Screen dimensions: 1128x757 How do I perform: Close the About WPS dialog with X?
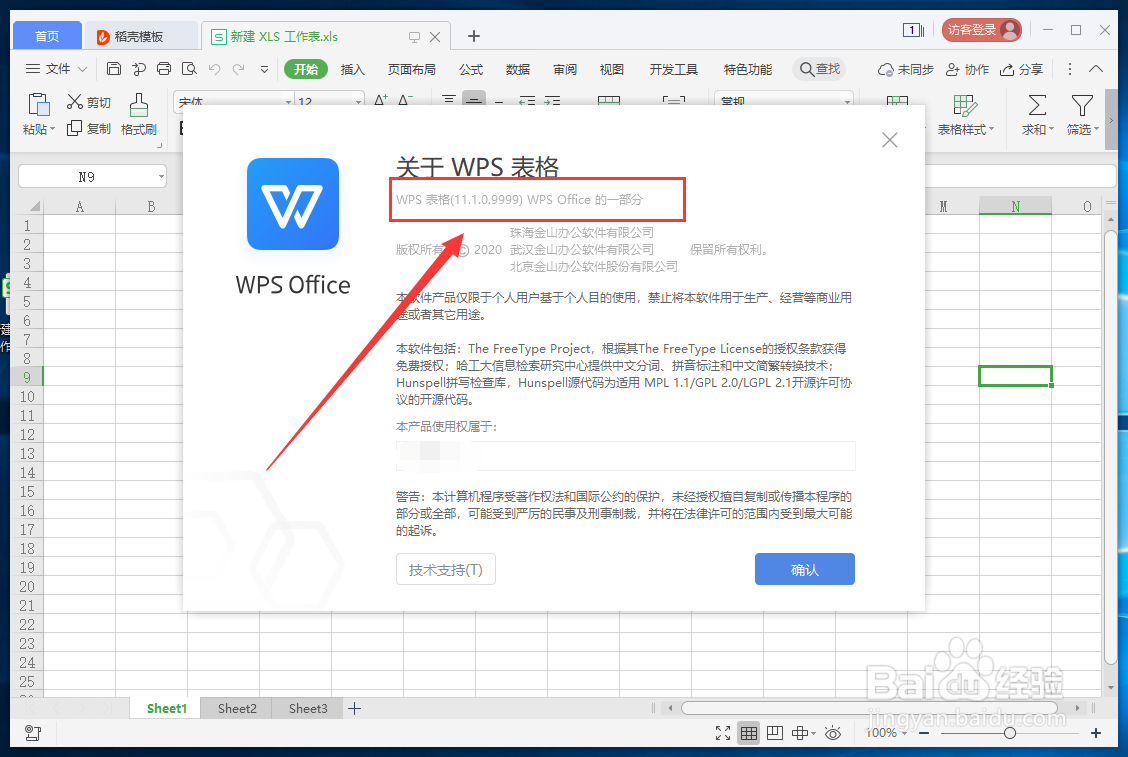tap(890, 140)
